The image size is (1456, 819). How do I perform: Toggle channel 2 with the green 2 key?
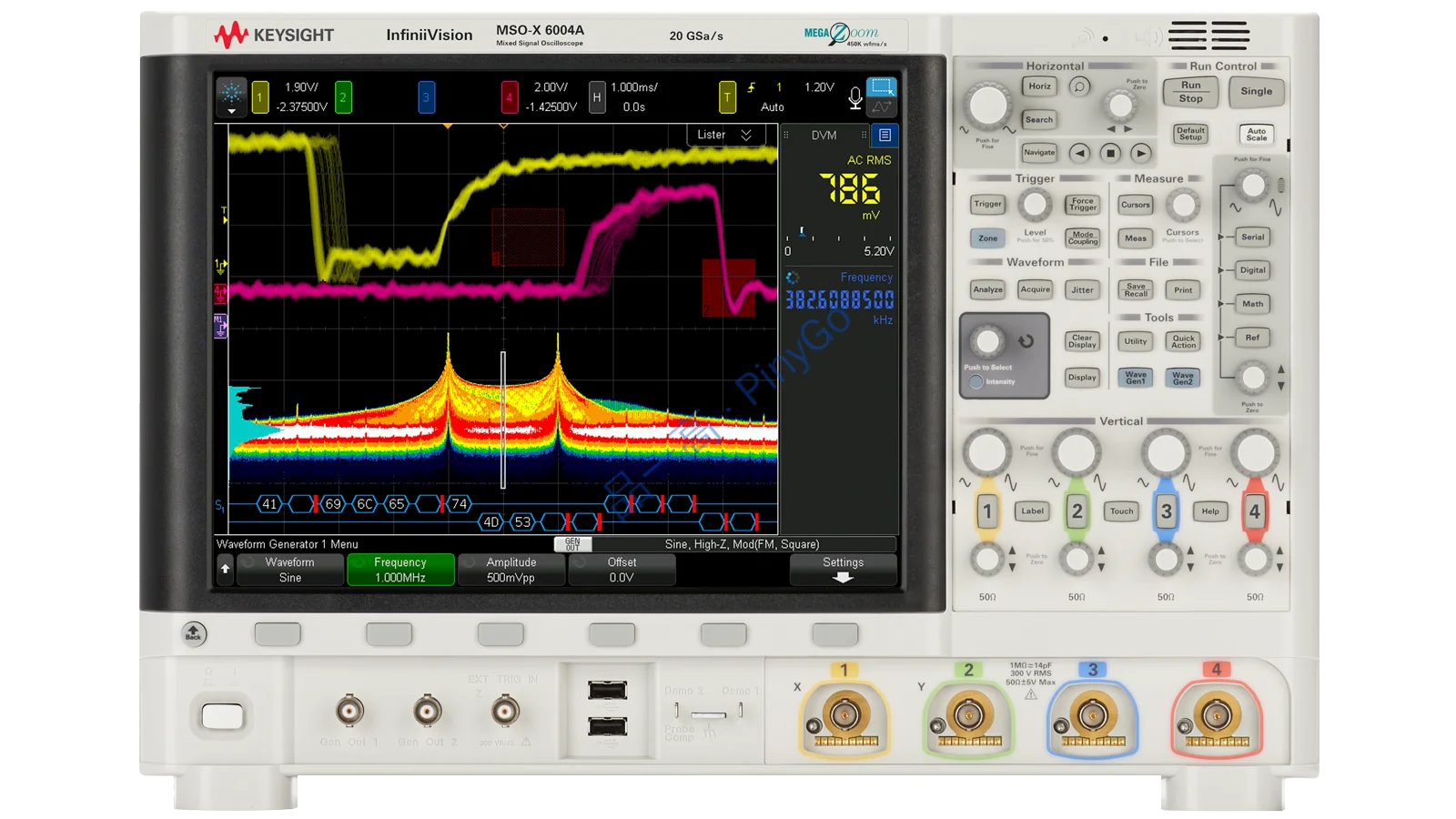click(1077, 511)
